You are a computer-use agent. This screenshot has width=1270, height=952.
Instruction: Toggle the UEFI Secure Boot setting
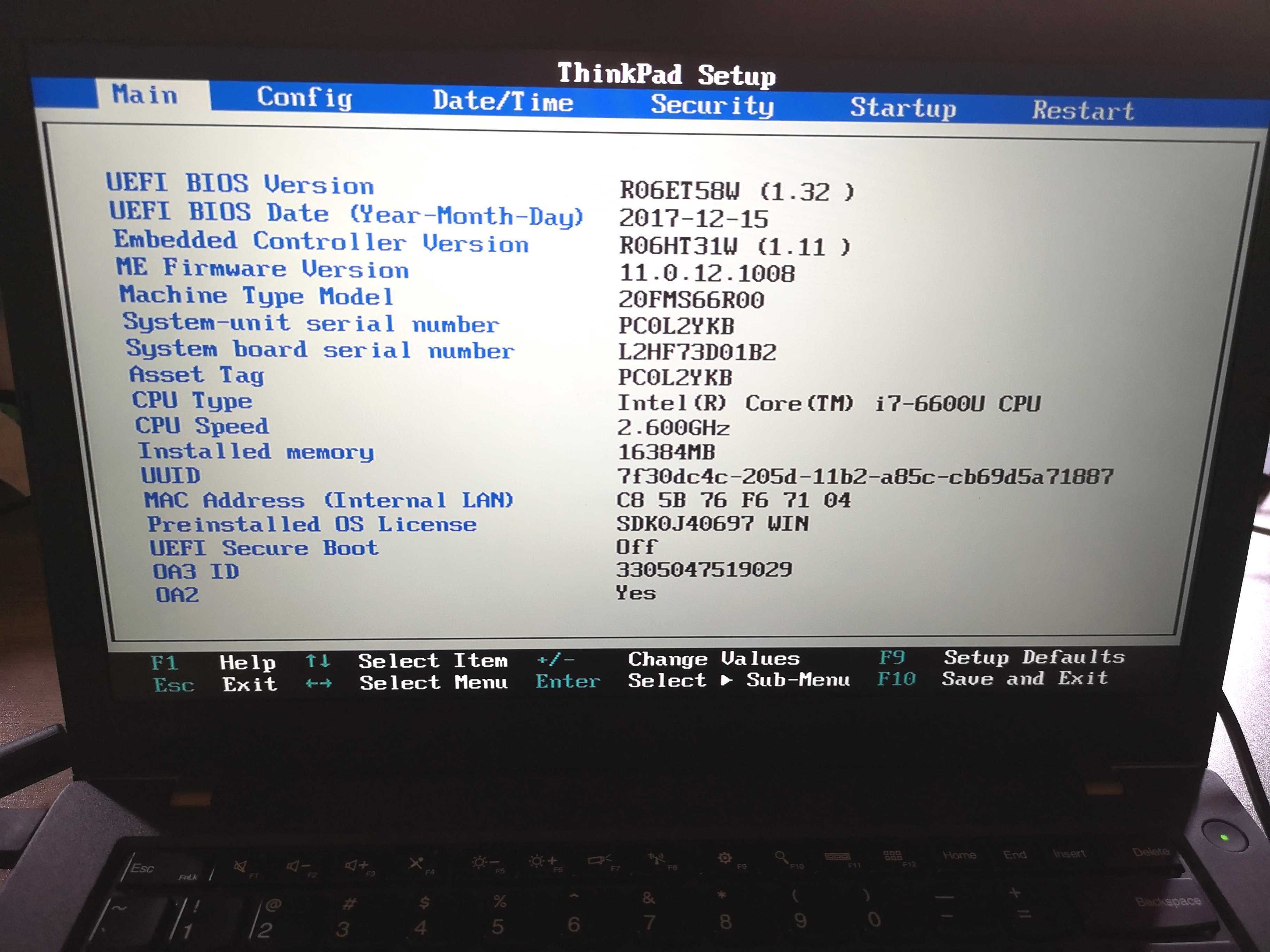pyautogui.click(x=263, y=548)
